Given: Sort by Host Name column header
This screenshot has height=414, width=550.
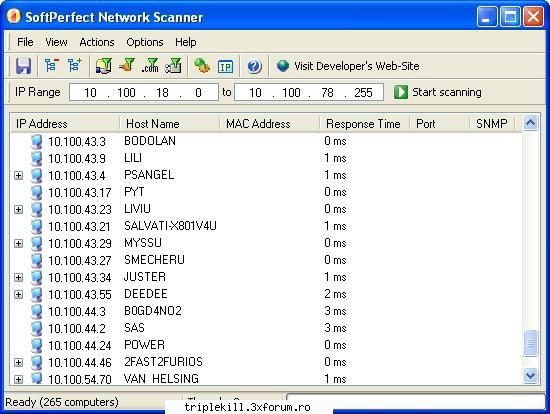Looking at the screenshot, I should pyautogui.click(x=169, y=123).
